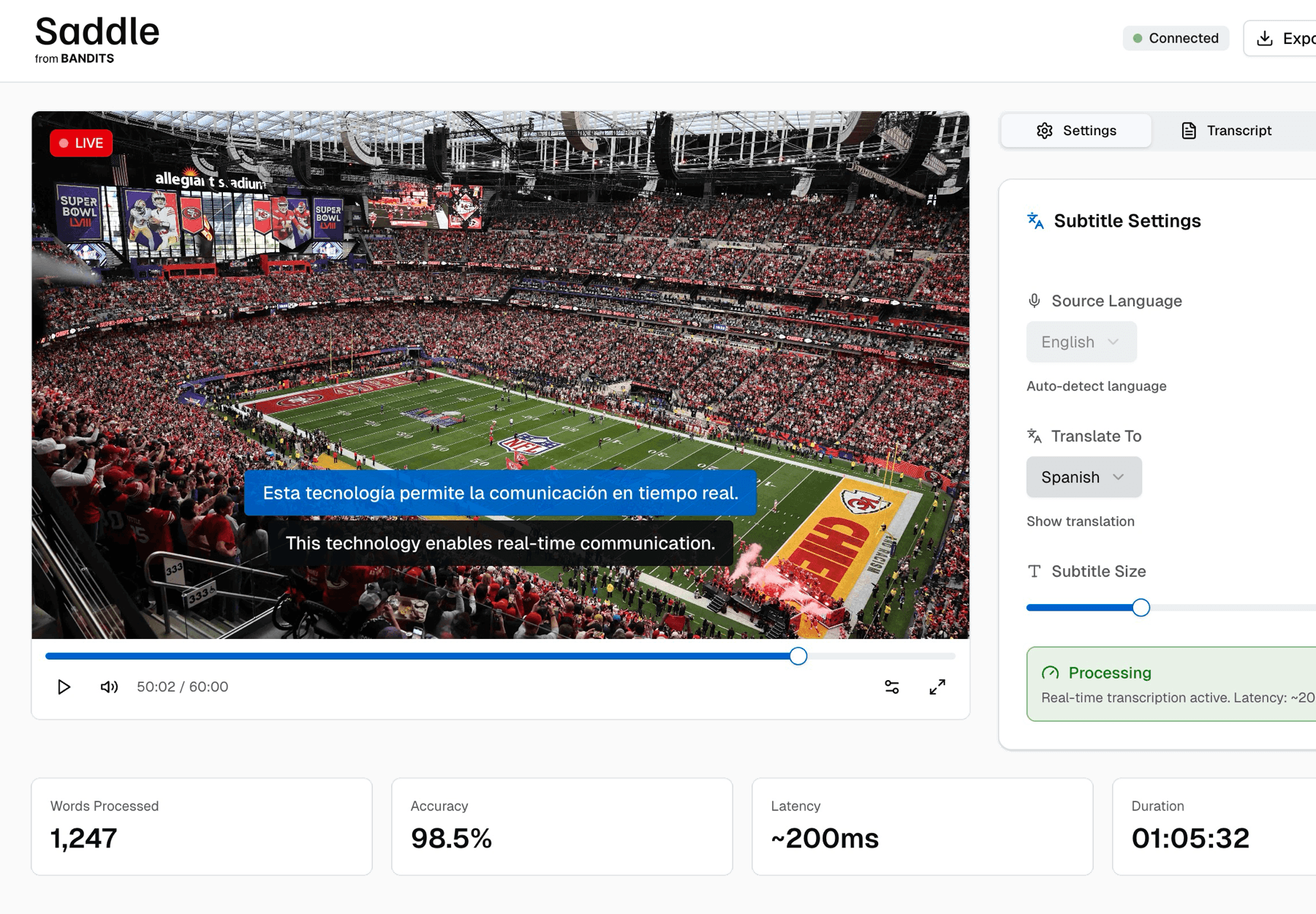Click the microphone icon beside Source Language
This screenshot has height=914, width=1316.
[1034, 301]
